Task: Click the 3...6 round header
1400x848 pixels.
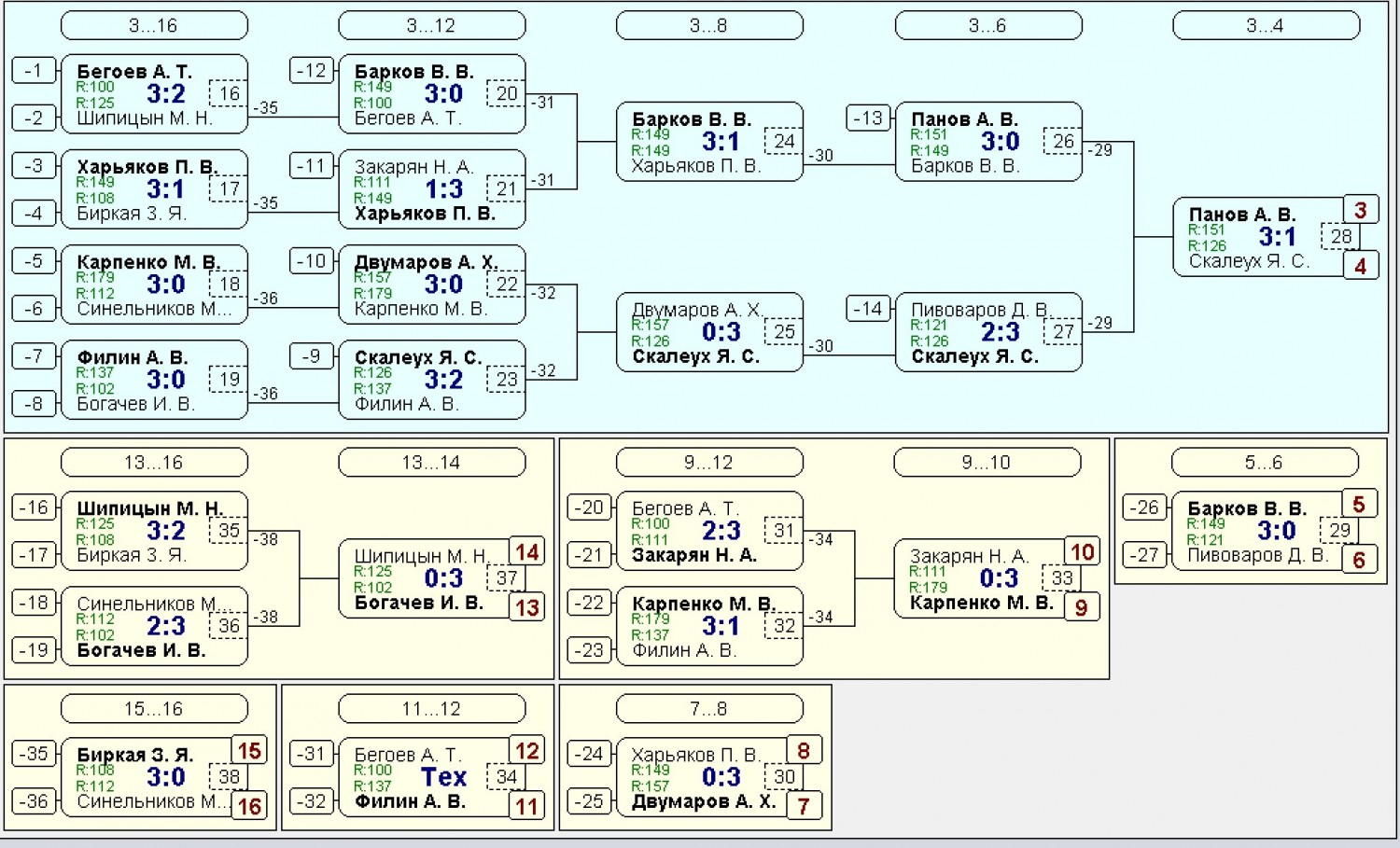Action: pyautogui.click(x=988, y=25)
